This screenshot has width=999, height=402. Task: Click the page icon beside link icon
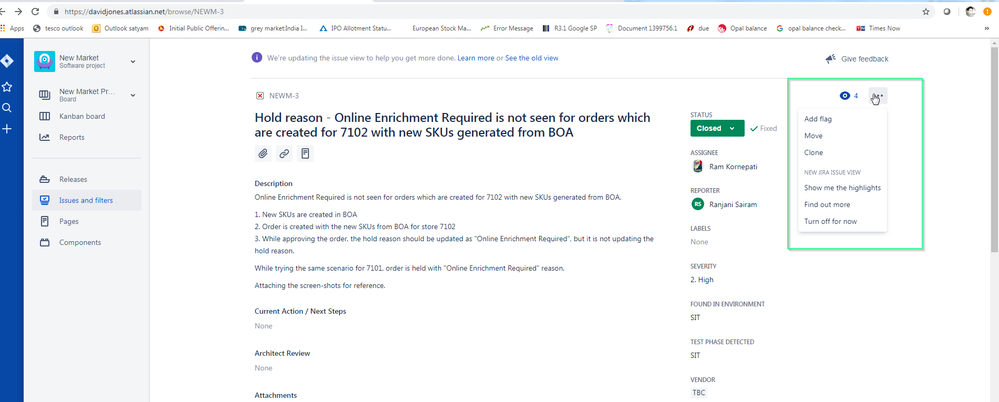coord(305,154)
